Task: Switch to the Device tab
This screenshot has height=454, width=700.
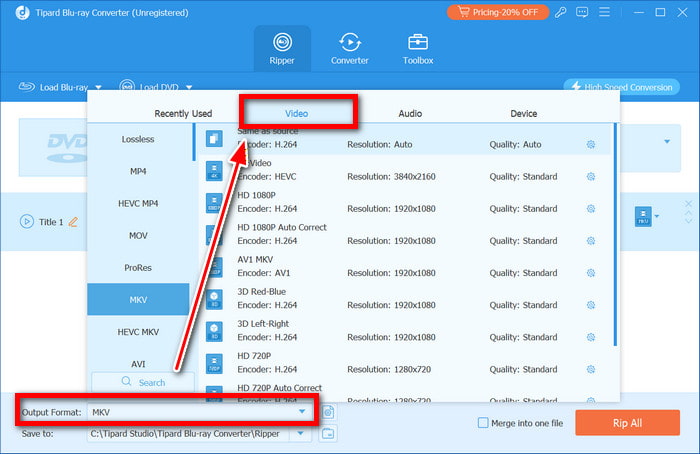Action: click(523, 114)
